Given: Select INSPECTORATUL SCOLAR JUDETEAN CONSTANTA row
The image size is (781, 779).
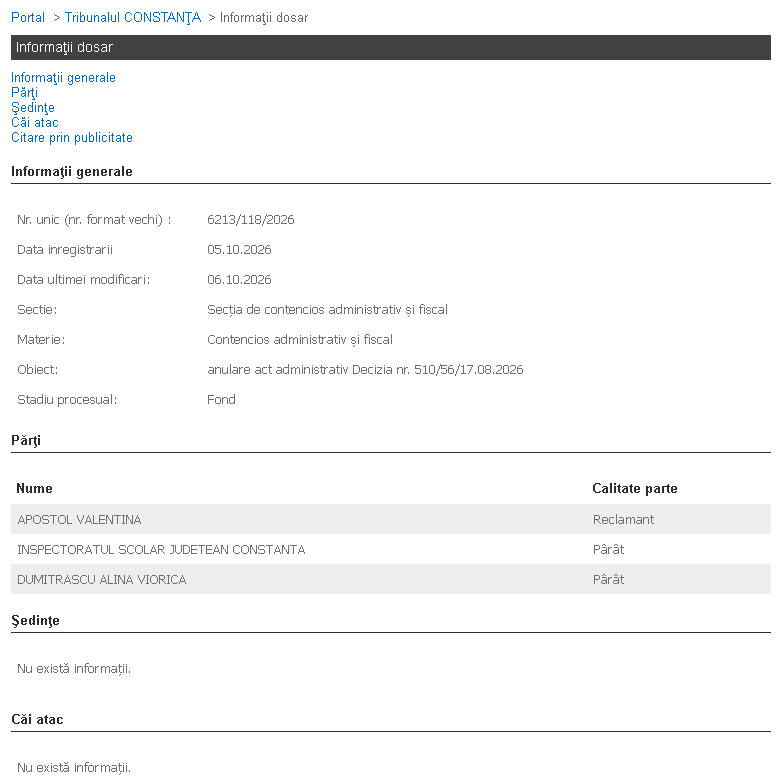Looking at the screenshot, I should (x=390, y=549).
